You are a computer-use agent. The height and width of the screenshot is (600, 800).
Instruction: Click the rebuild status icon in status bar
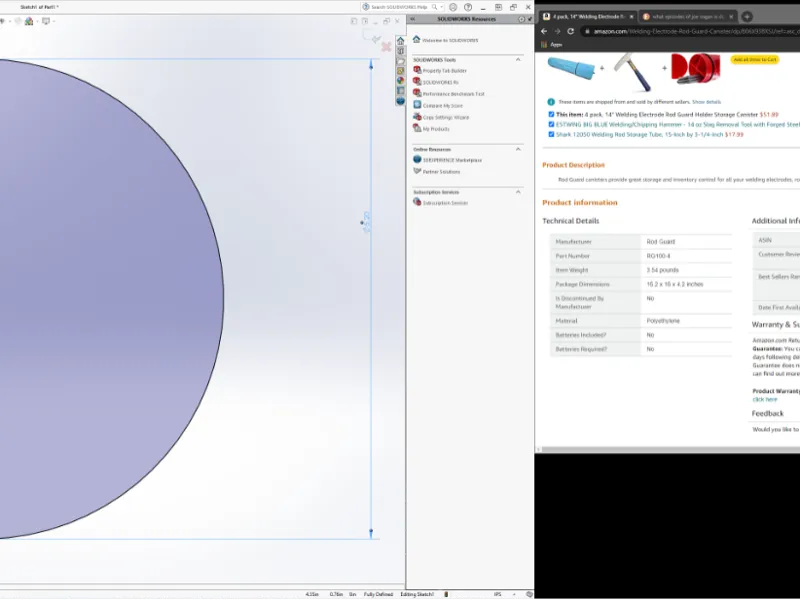point(446,594)
